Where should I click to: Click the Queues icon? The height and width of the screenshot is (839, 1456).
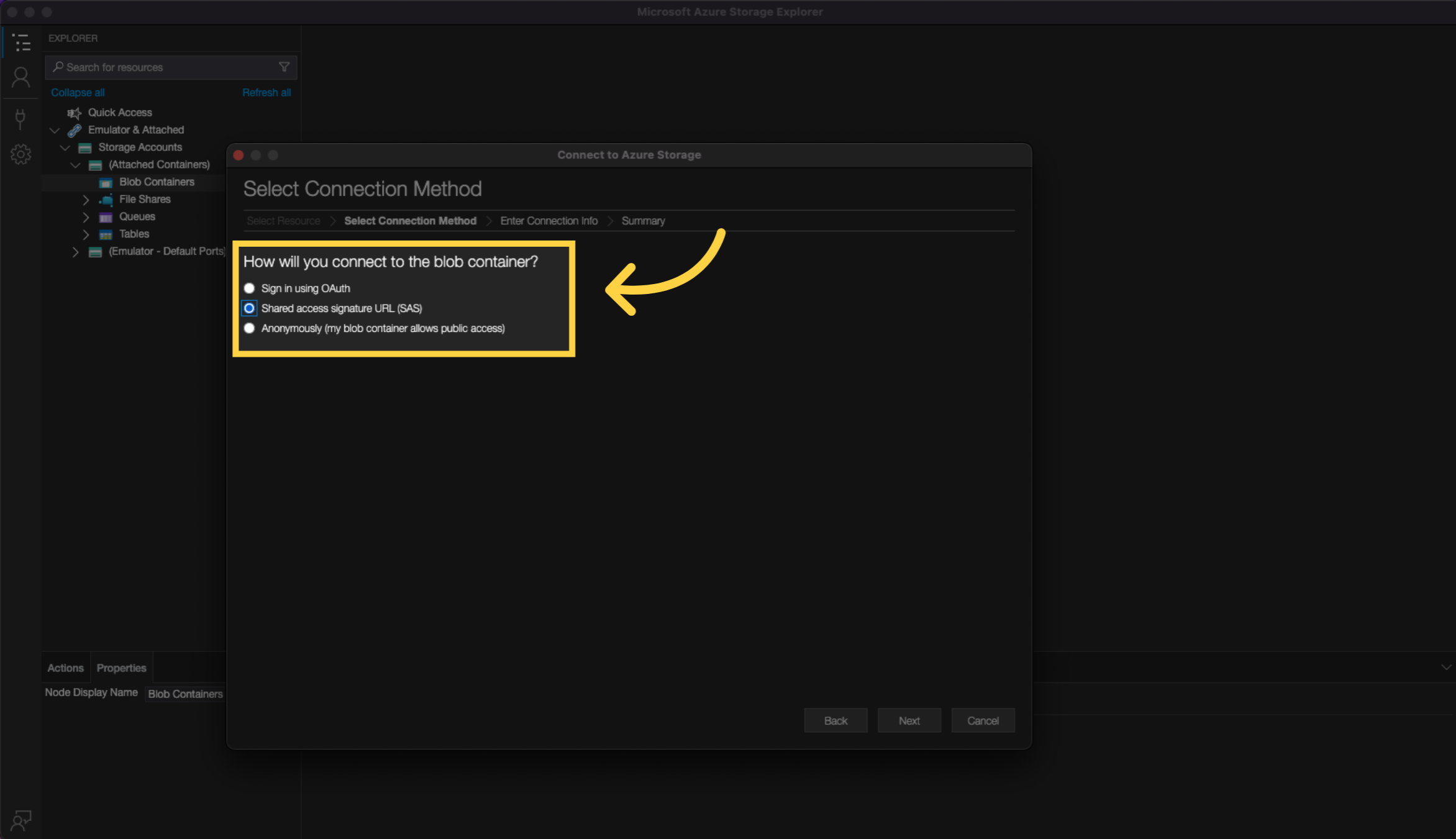[106, 217]
